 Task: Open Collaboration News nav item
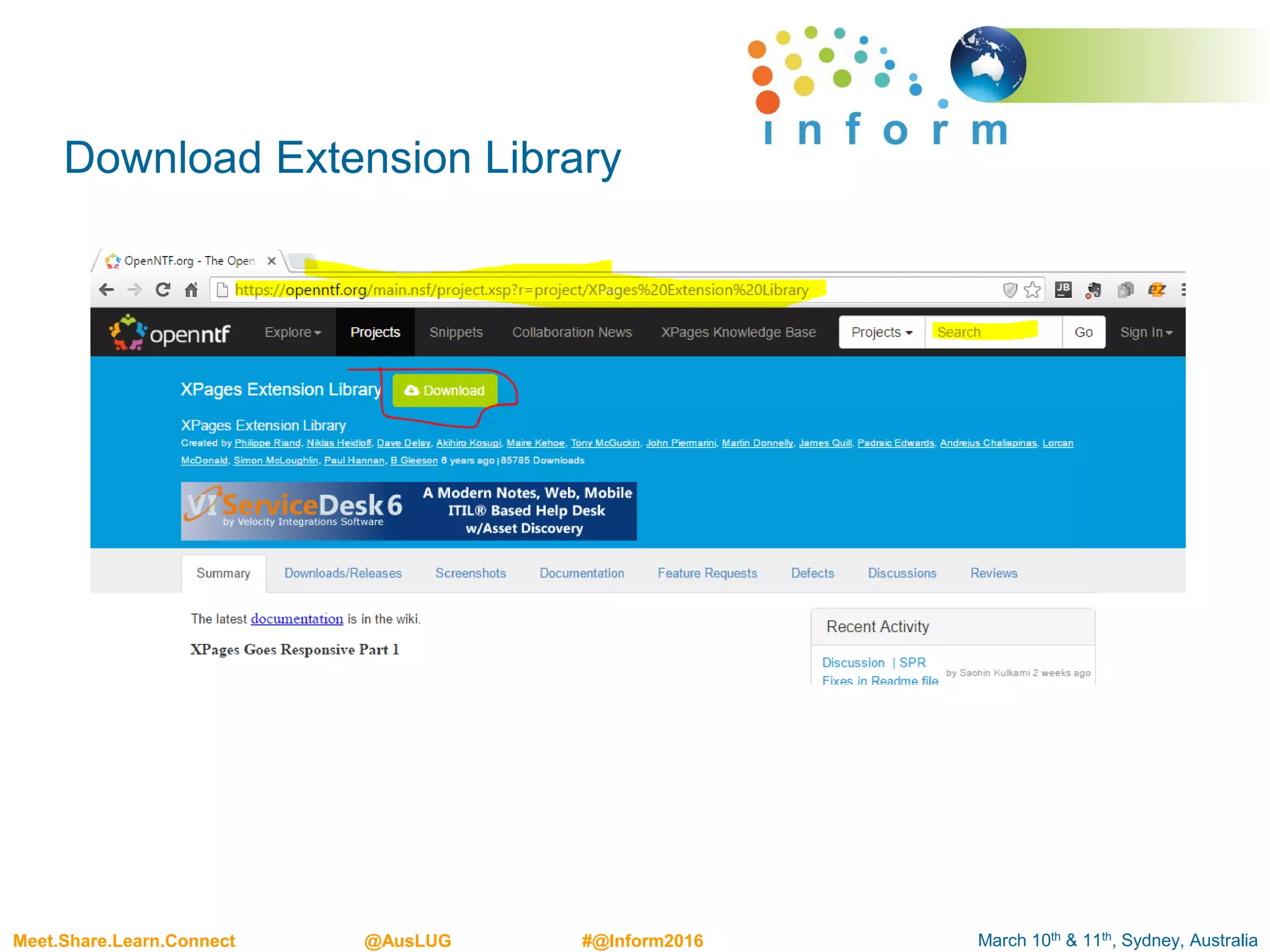pyautogui.click(x=572, y=332)
